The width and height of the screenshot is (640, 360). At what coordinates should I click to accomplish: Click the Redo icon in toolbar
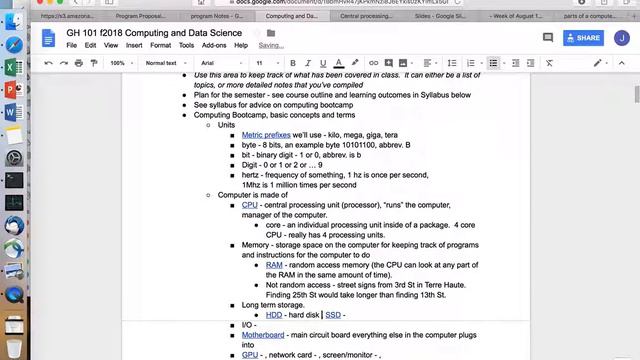64,63
